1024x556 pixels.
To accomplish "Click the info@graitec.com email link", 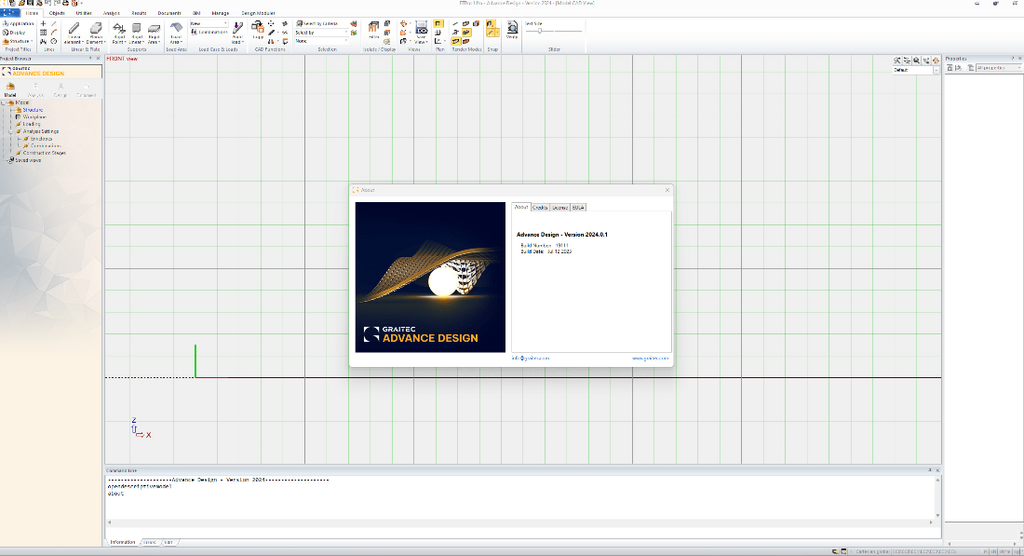I will 530,358.
